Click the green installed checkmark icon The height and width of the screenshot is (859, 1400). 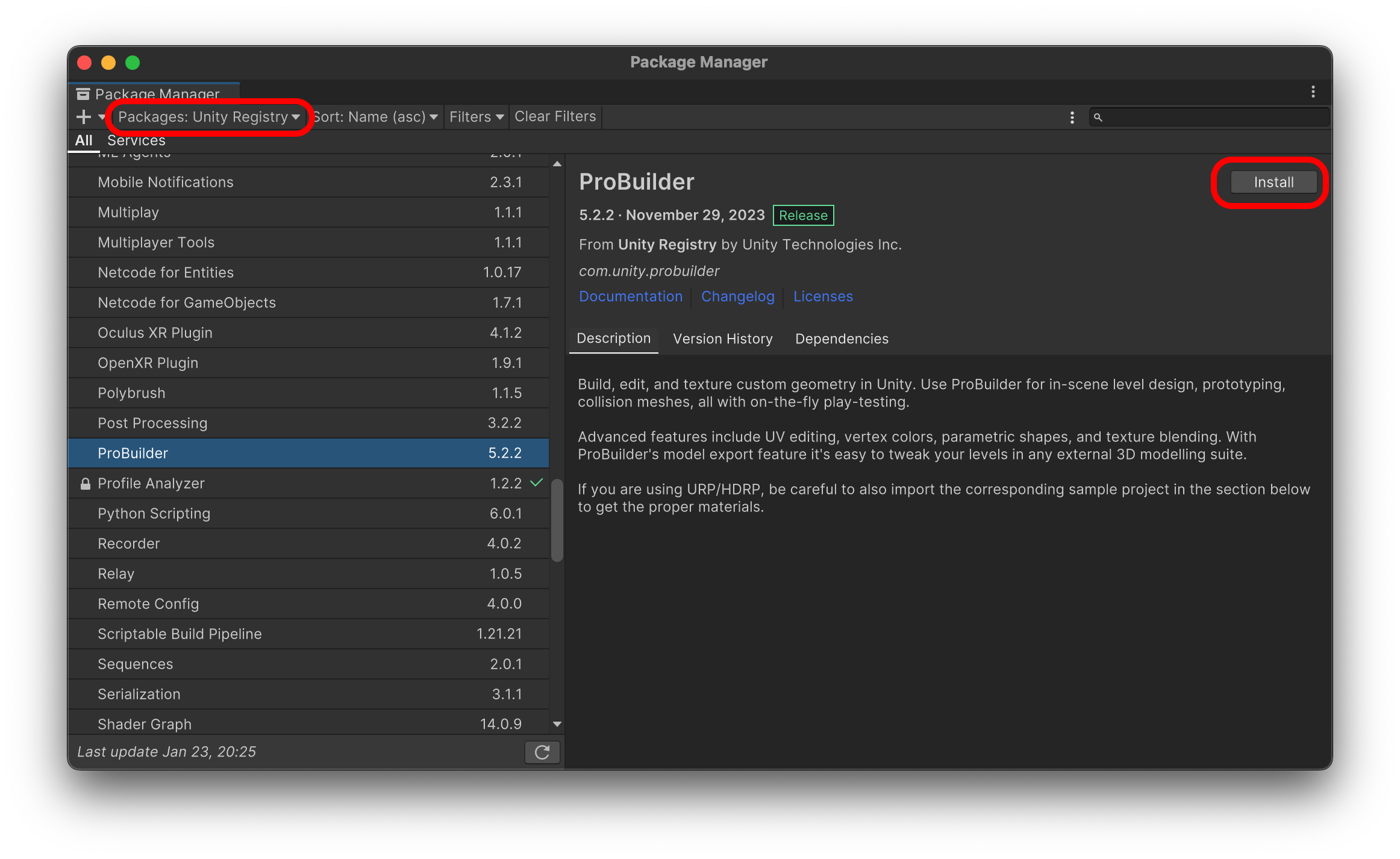coord(536,483)
